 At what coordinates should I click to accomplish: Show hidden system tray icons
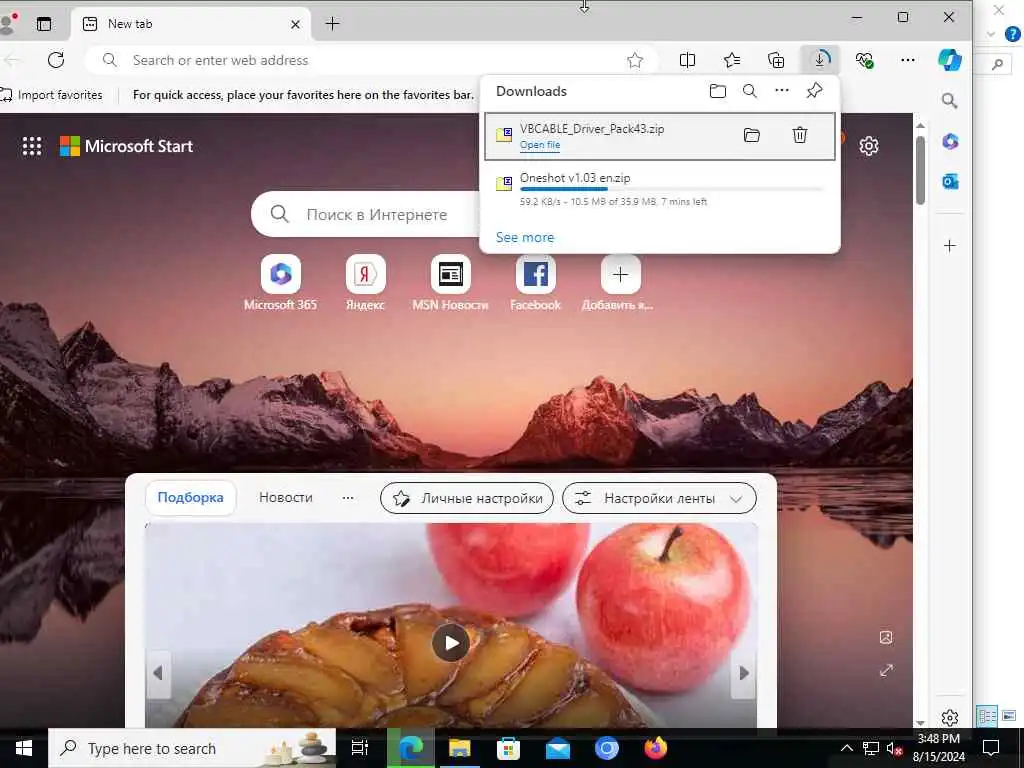(x=846, y=748)
